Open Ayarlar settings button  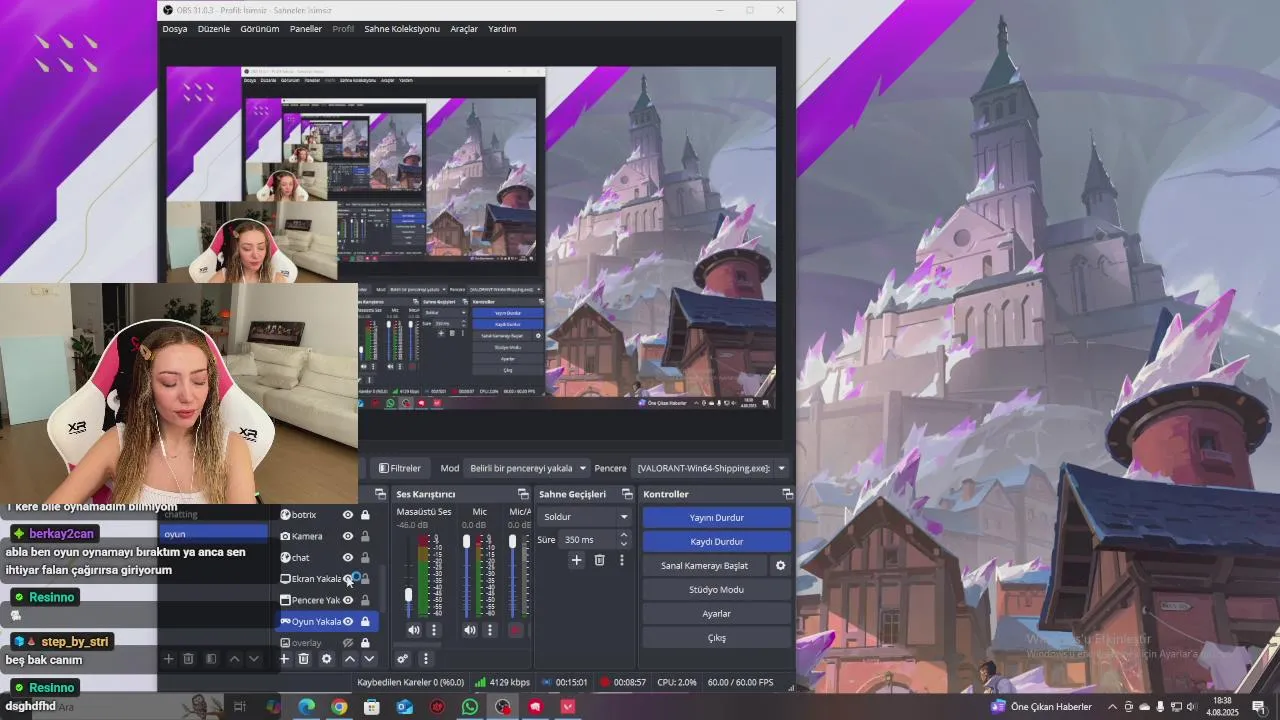[x=717, y=614]
